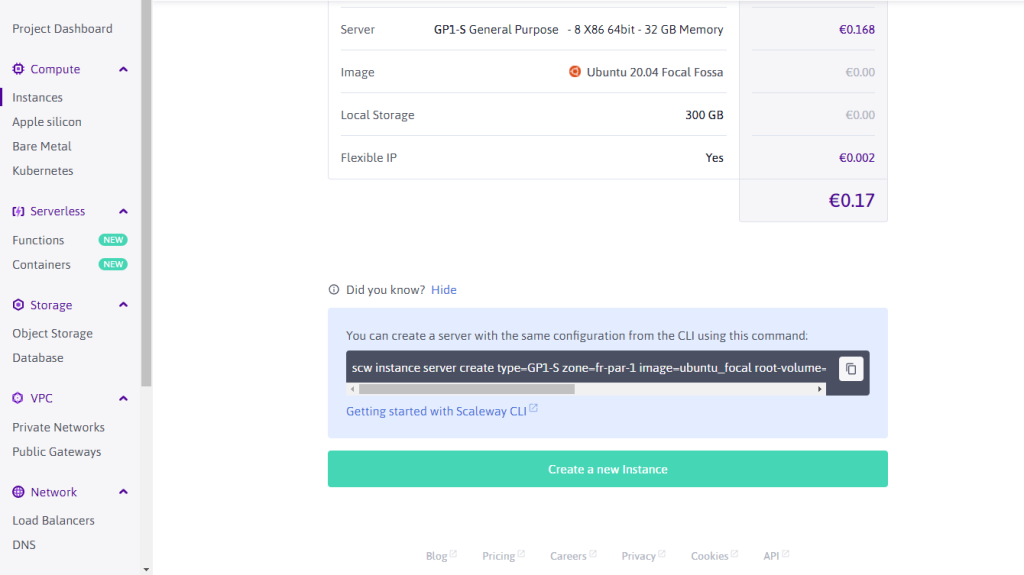Collapse the Storage section chevron

point(123,305)
